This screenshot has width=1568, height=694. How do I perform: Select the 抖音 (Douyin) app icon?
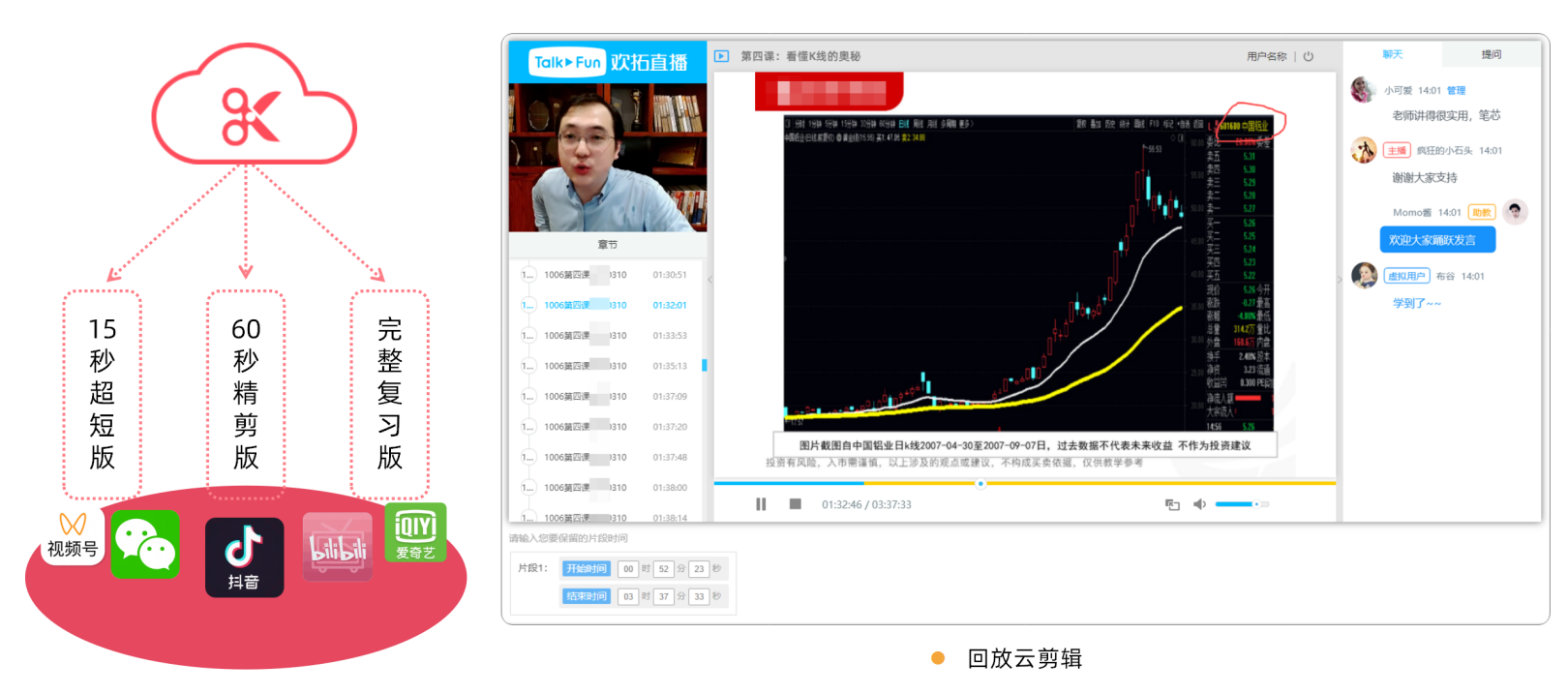click(244, 557)
